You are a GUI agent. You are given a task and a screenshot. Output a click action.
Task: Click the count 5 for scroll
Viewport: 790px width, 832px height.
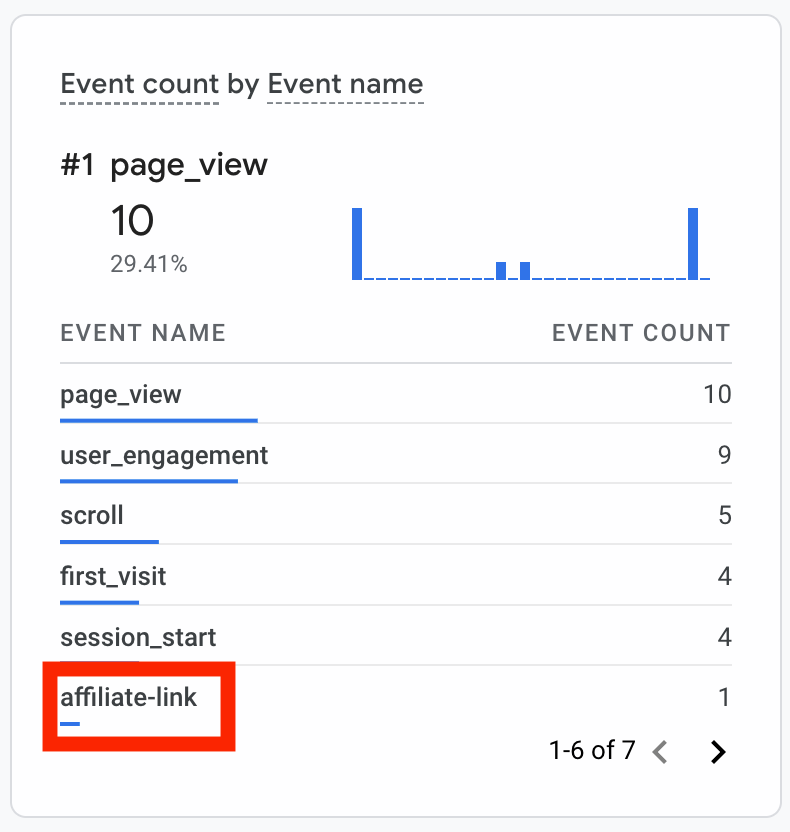(x=725, y=515)
